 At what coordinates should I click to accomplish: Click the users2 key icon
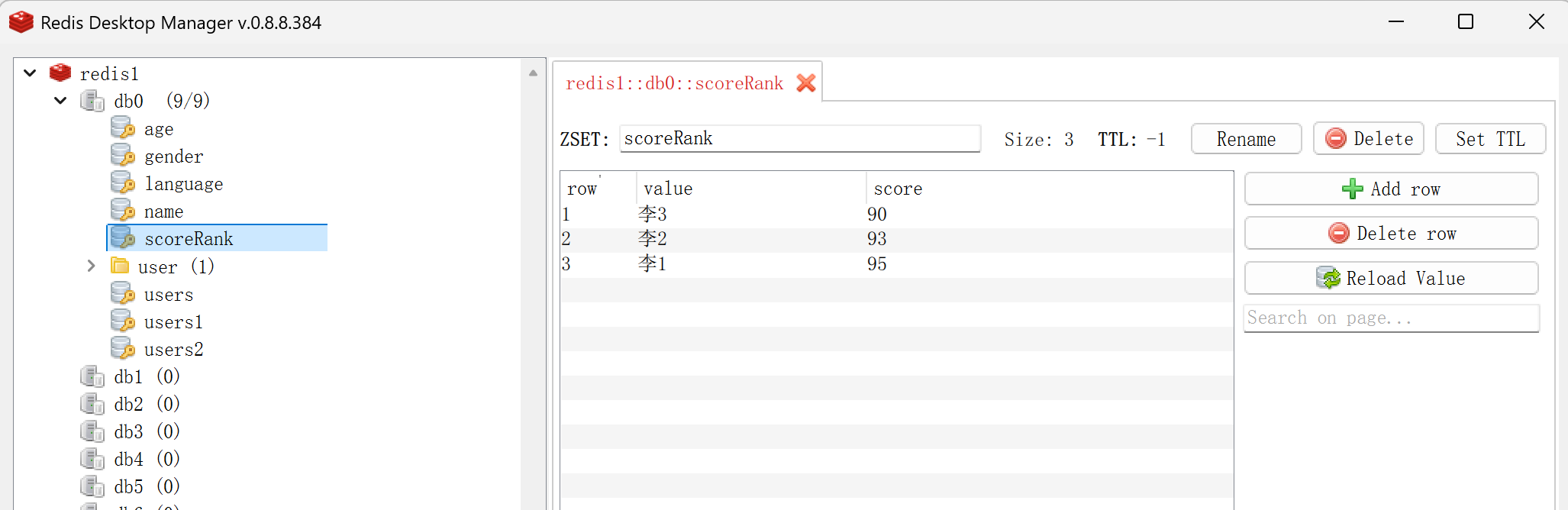pos(123,349)
